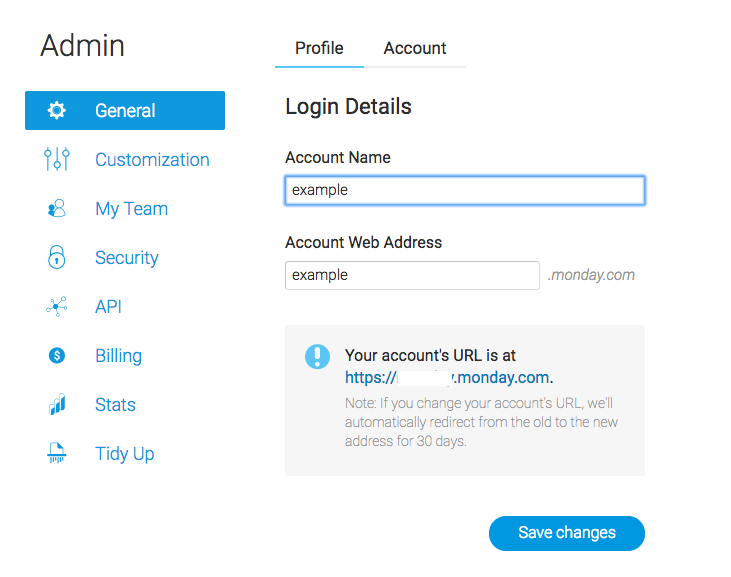Open the Security menu item
Screen dimensions: 731x577
[x=125, y=257]
